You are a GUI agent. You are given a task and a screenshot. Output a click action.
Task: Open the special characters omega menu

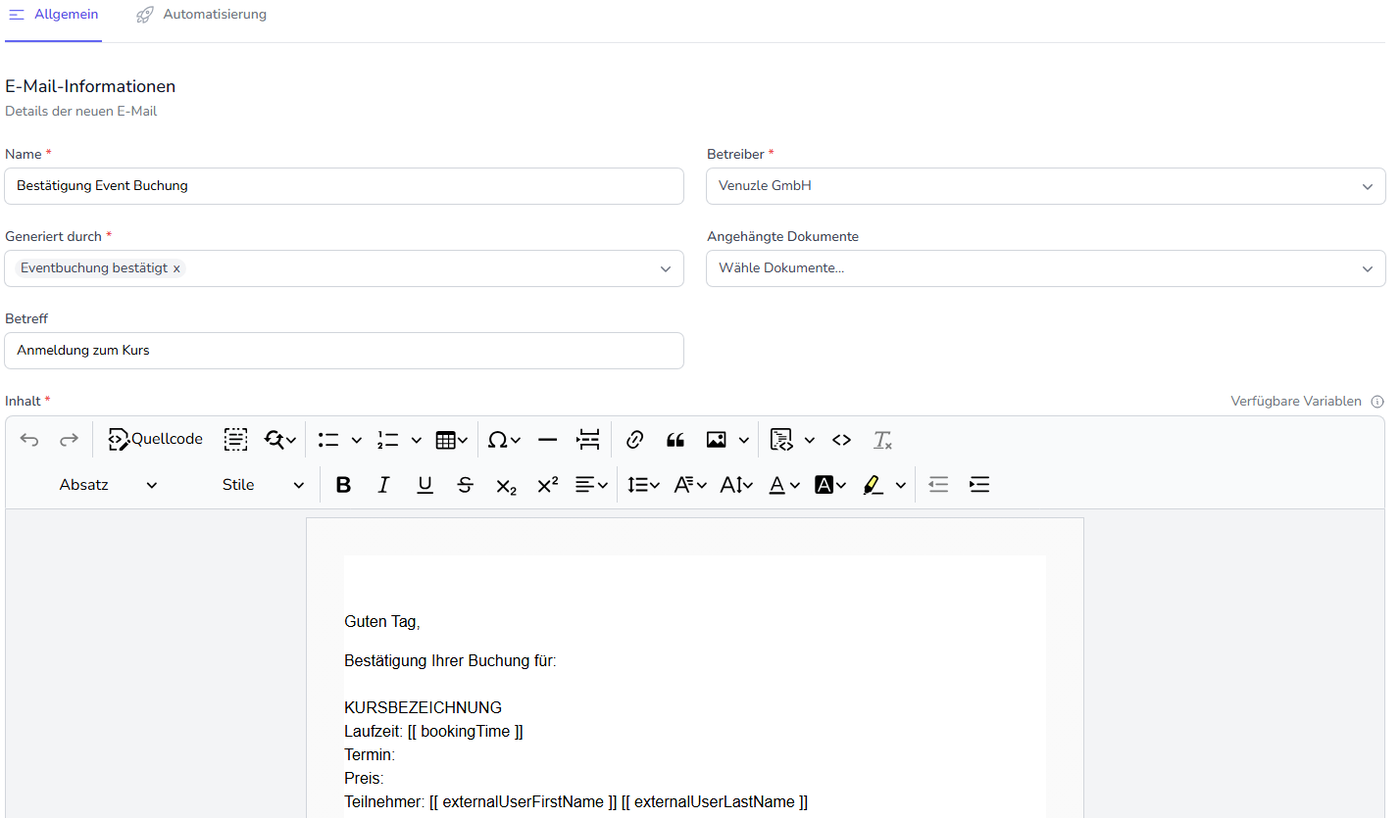pyautogui.click(x=504, y=440)
